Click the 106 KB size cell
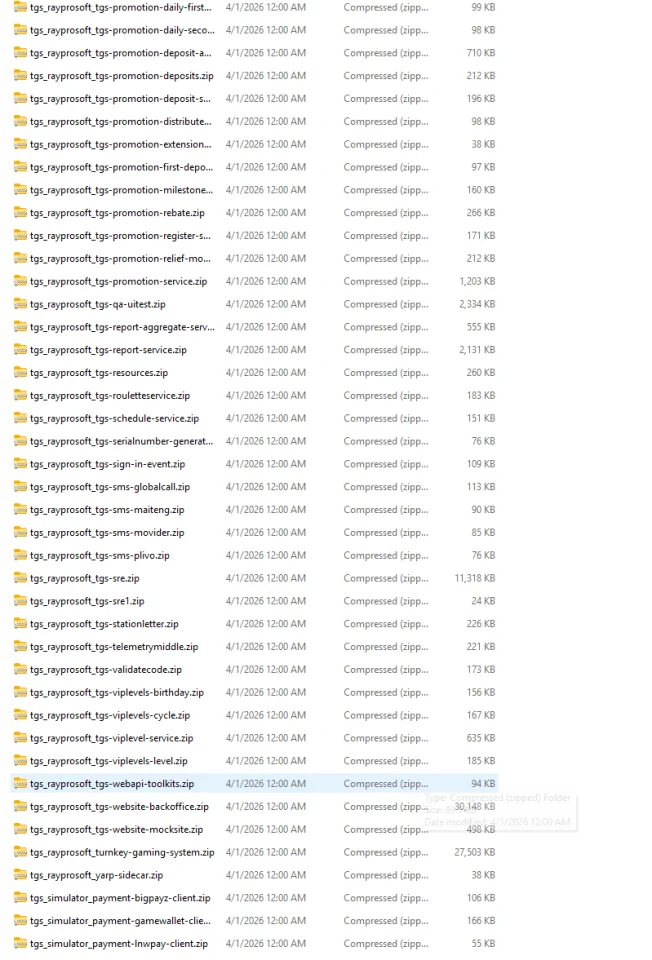652x960 pixels. click(x=481, y=899)
